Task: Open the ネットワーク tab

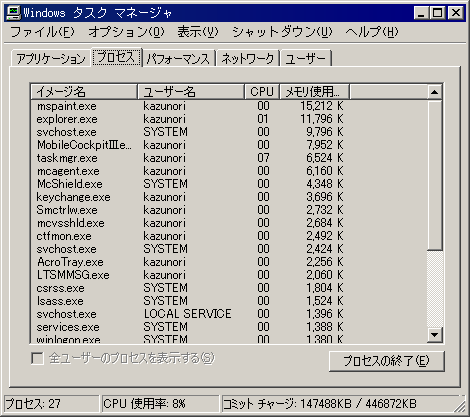Action: tap(248, 59)
